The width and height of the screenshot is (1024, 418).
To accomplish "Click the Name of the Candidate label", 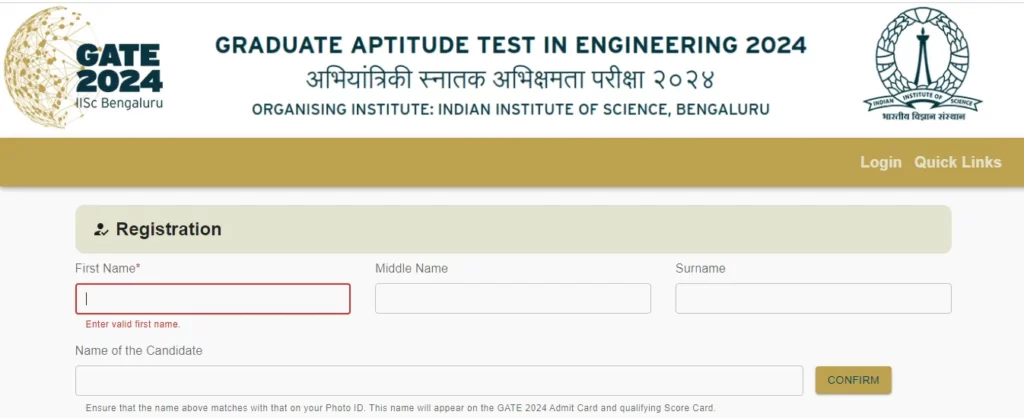I will 138,351.
